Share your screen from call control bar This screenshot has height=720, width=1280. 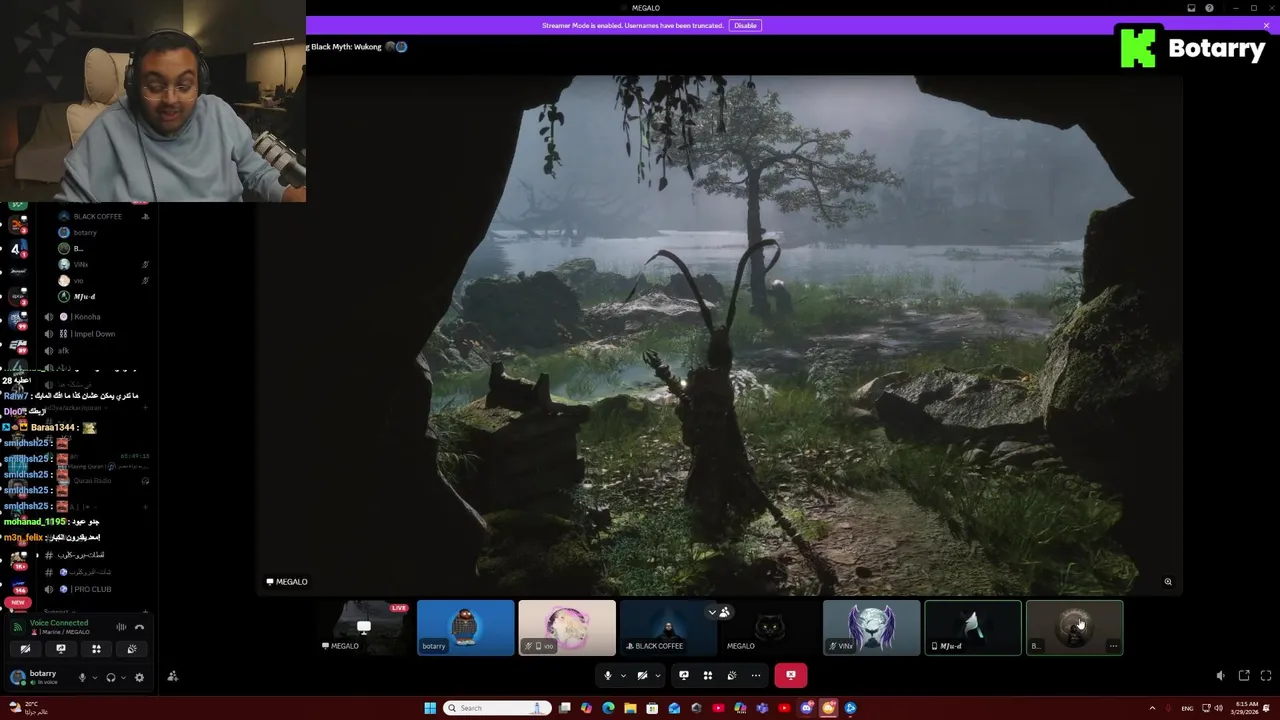tap(684, 675)
